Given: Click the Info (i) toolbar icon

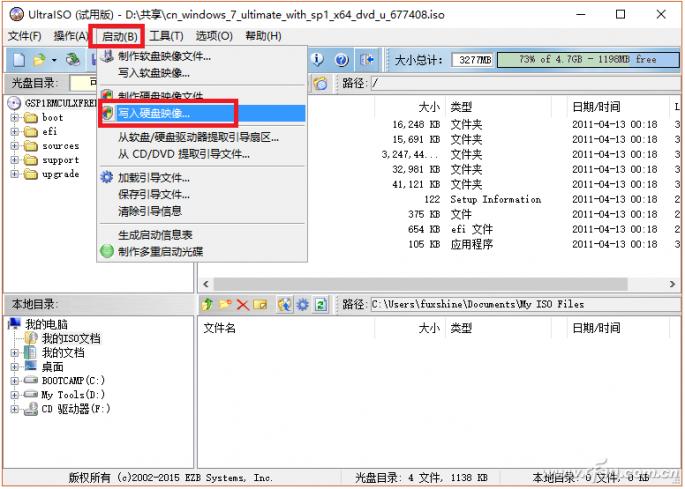Looking at the screenshot, I should click(317, 59).
